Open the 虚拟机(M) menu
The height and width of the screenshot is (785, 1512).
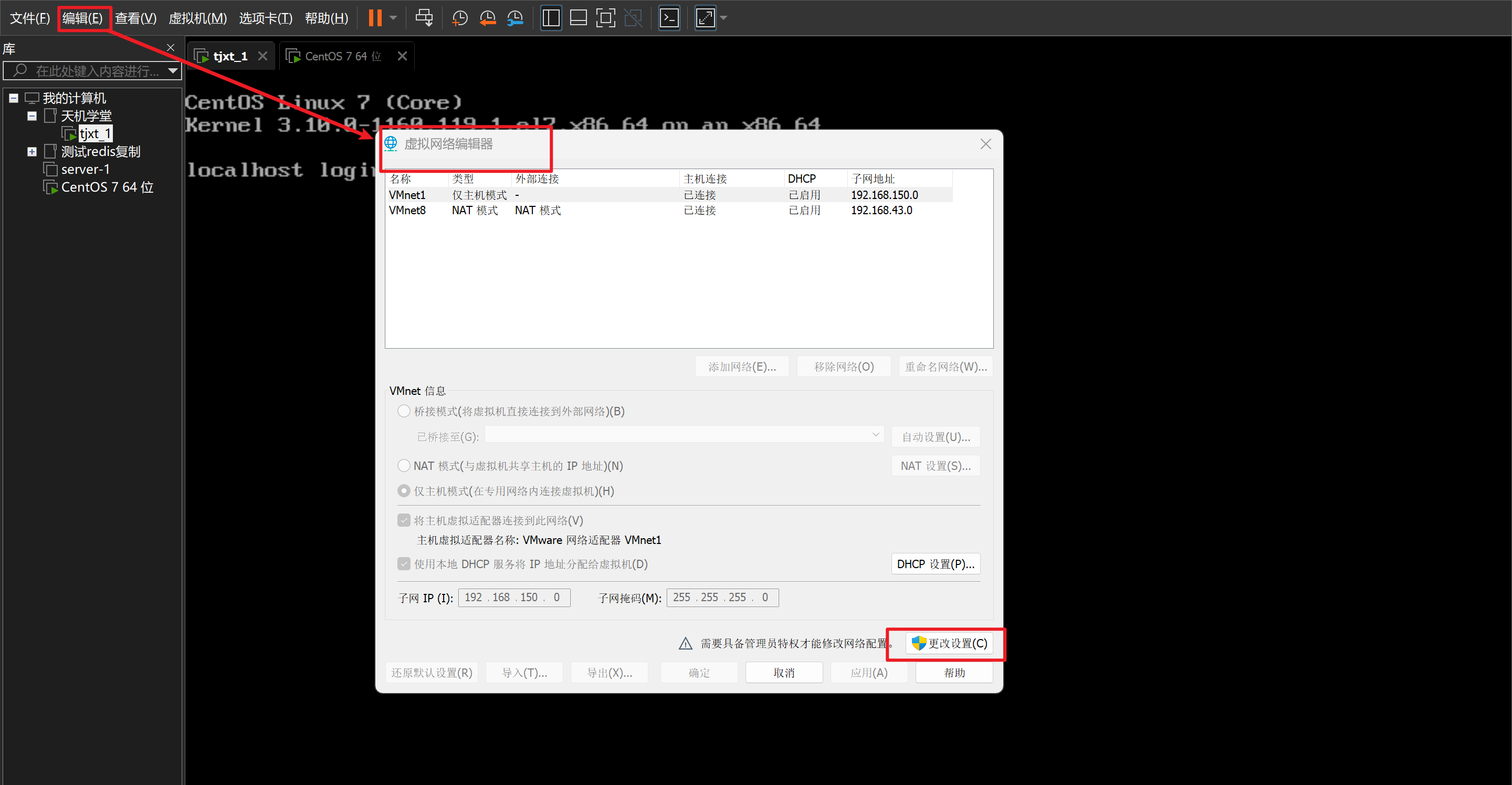(197, 18)
